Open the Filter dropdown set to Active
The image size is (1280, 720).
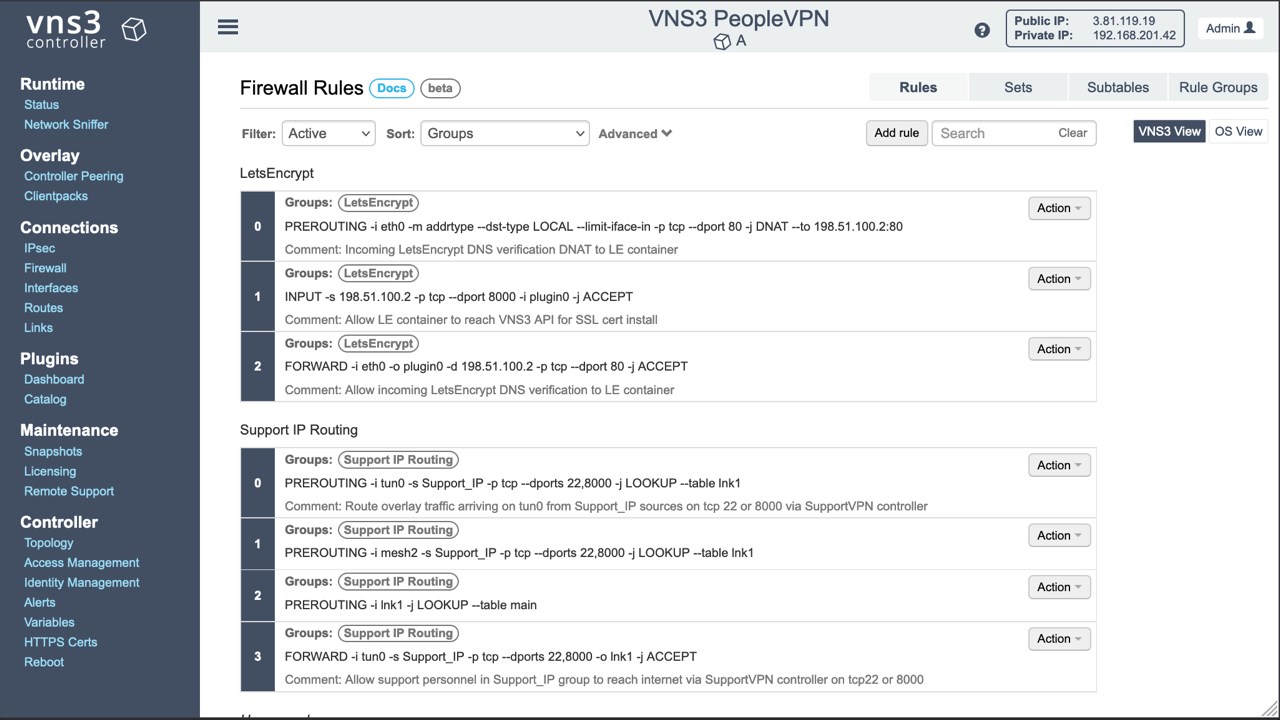[x=328, y=133]
